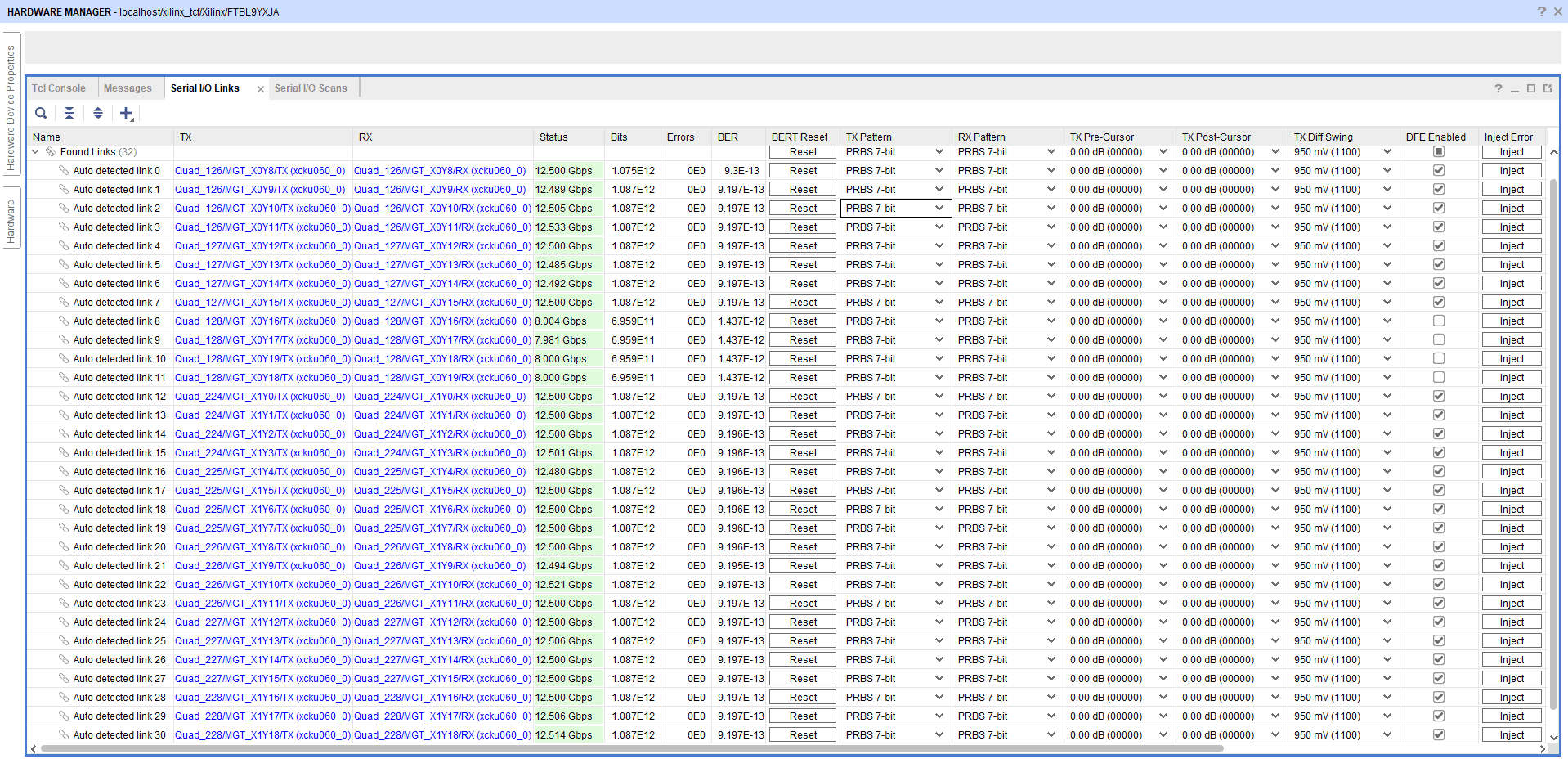Click the link icon beside Found Links
Screen dimensions: 1568x759
[x=51, y=152]
